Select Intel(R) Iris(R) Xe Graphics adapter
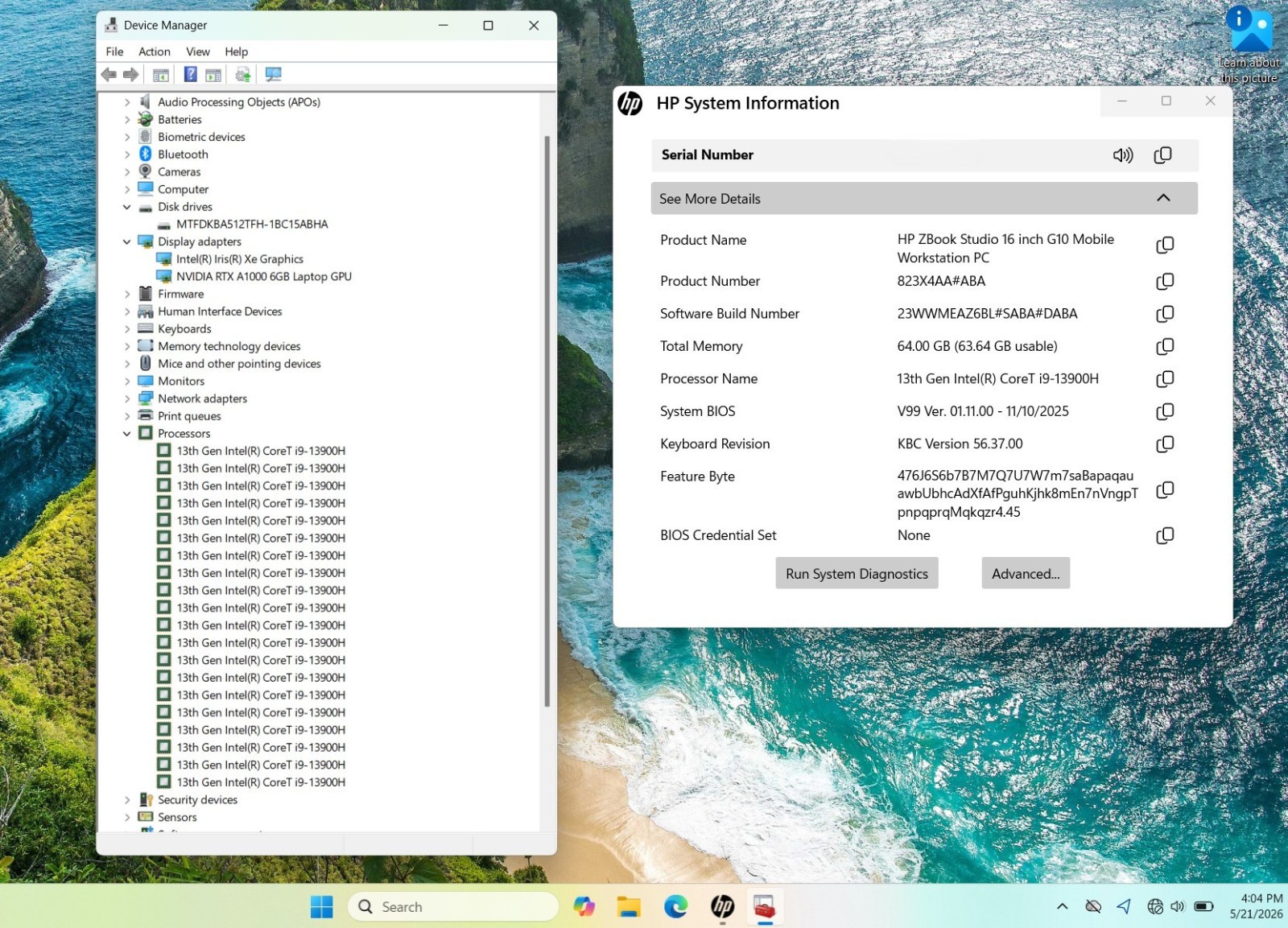1288x928 pixels. click(x=240, y=260)
